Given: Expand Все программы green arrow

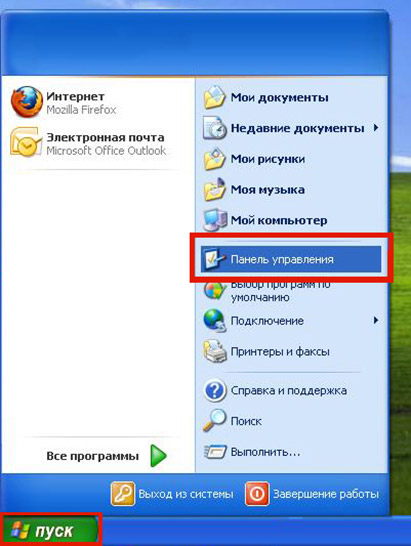Looking at the screenshot, I should 158,456.
